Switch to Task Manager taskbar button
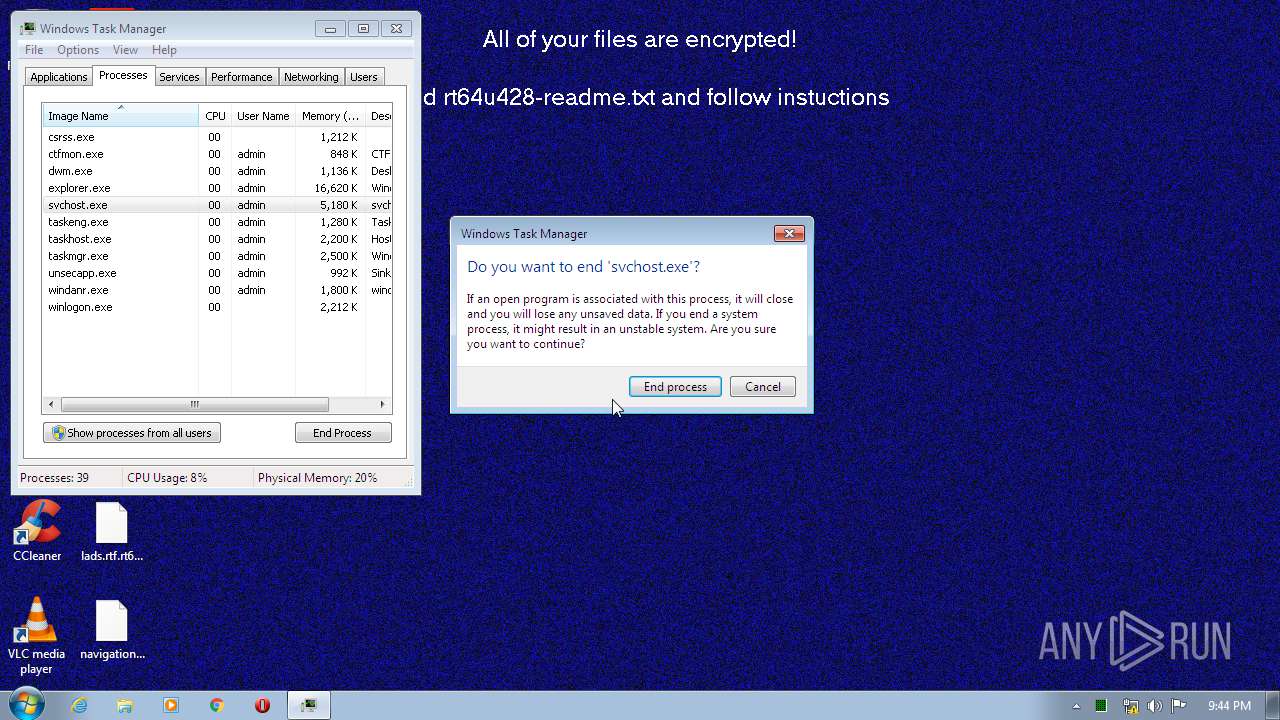 point(309,705)
